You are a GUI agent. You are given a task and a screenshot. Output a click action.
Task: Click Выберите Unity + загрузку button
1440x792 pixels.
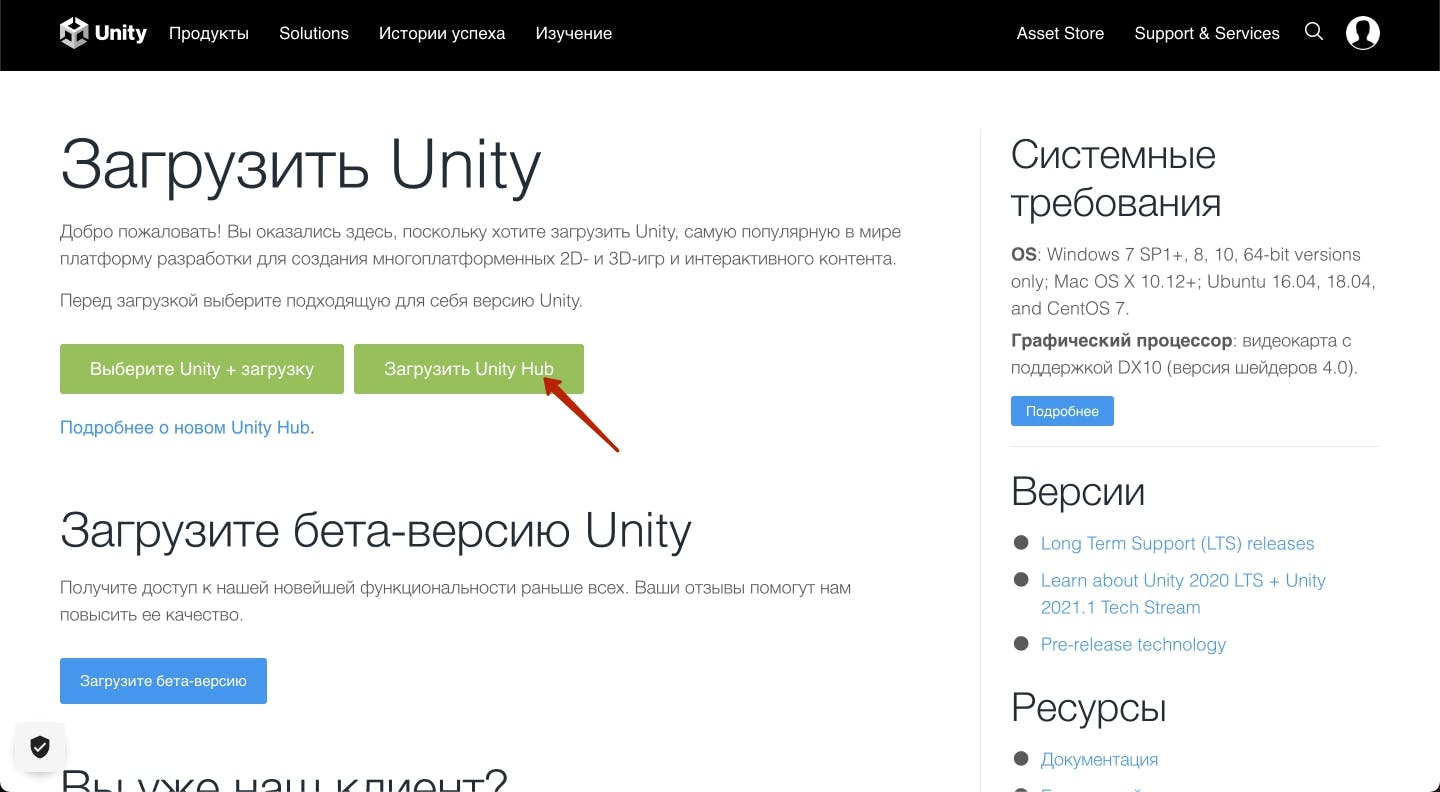[x=202, y=369]
